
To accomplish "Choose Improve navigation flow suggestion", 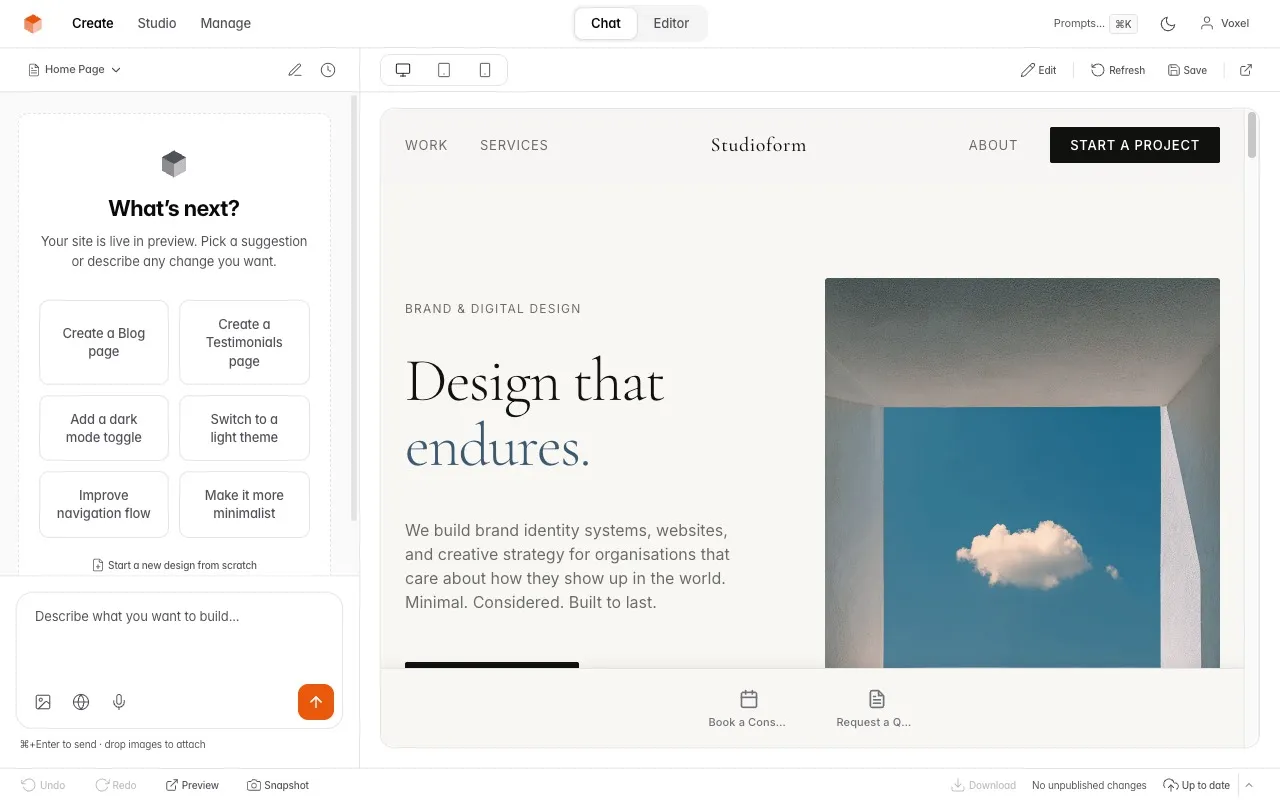I will click(x=103, y=504).
